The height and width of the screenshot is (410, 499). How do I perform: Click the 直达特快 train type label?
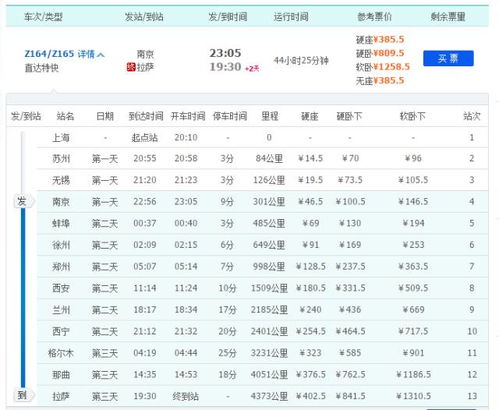42,68
